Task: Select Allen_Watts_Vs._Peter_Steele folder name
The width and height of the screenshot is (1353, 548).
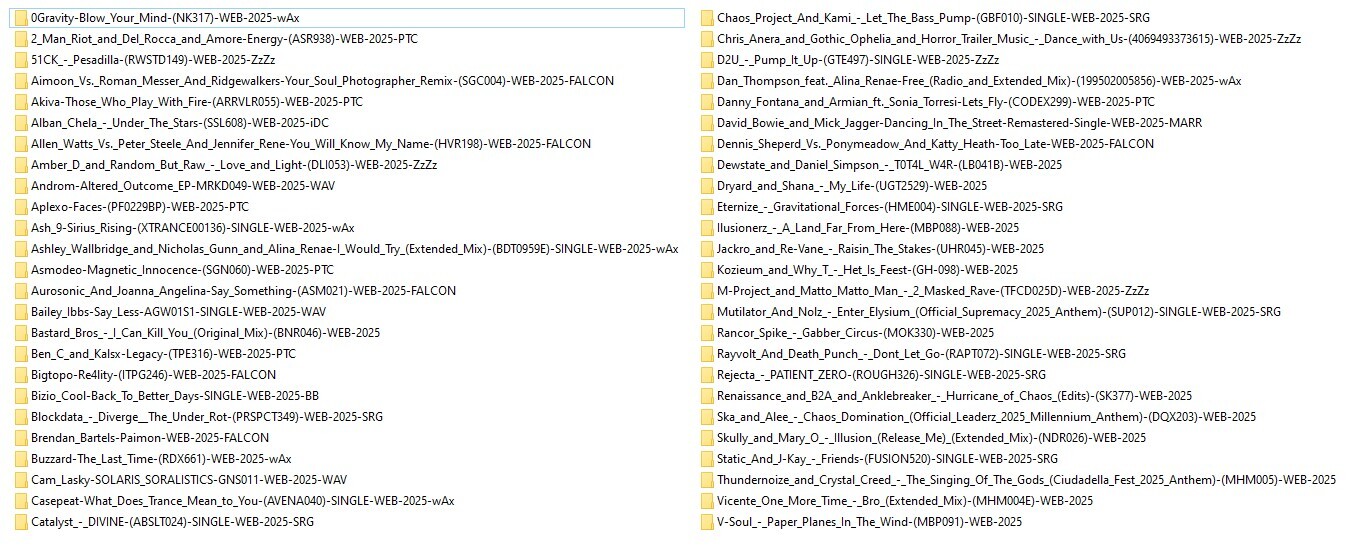Action: tap(311, 144)
